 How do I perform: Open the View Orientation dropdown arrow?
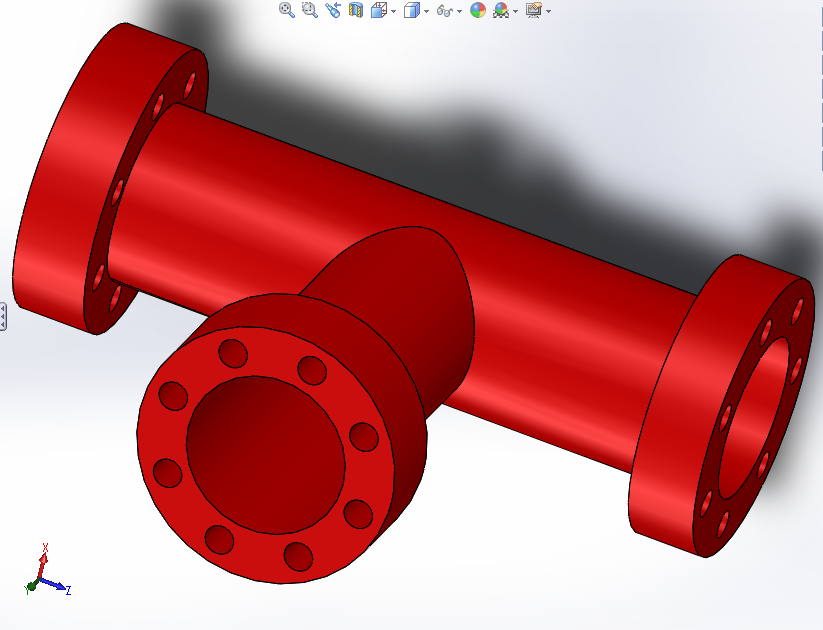pyautogui.click(x=393, y=11)
